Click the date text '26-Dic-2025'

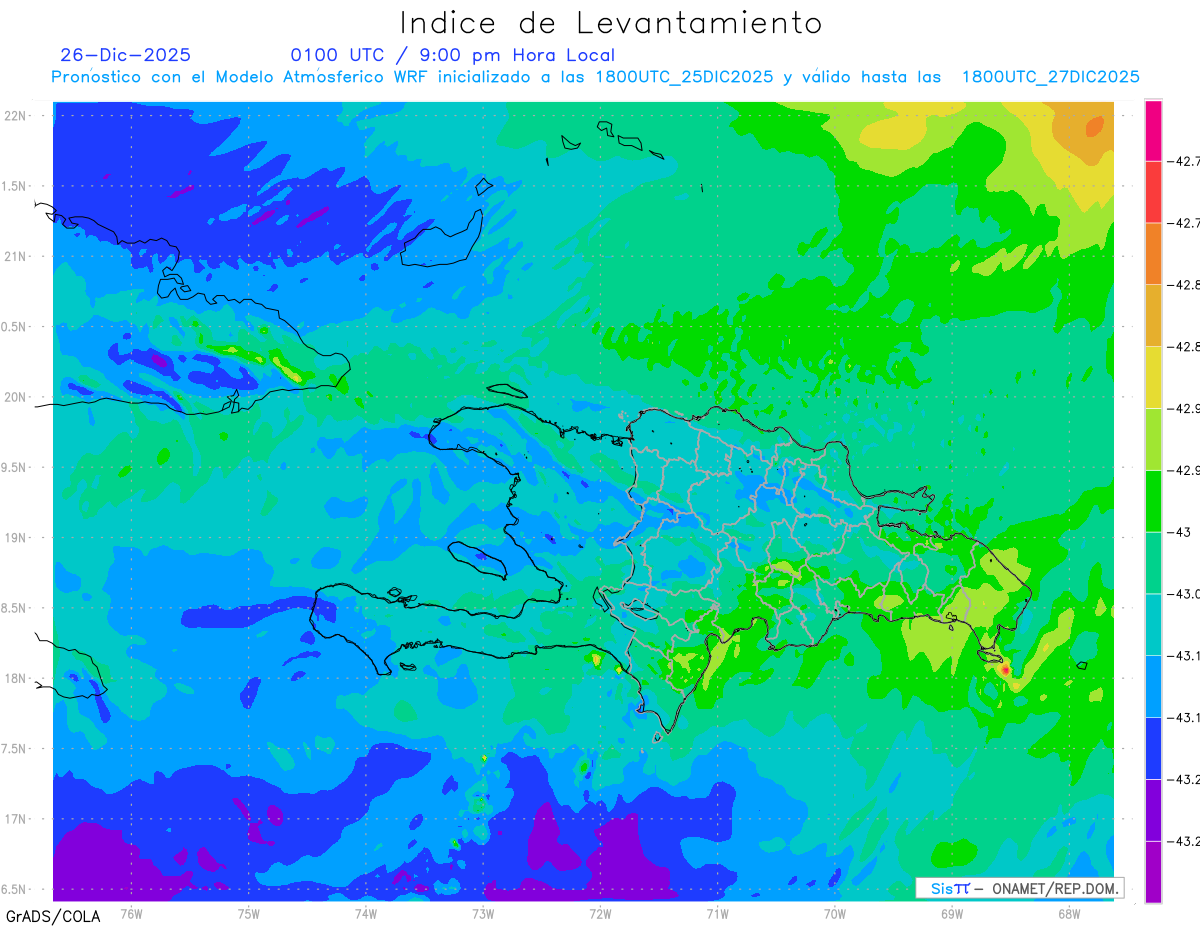click(125, 55)
